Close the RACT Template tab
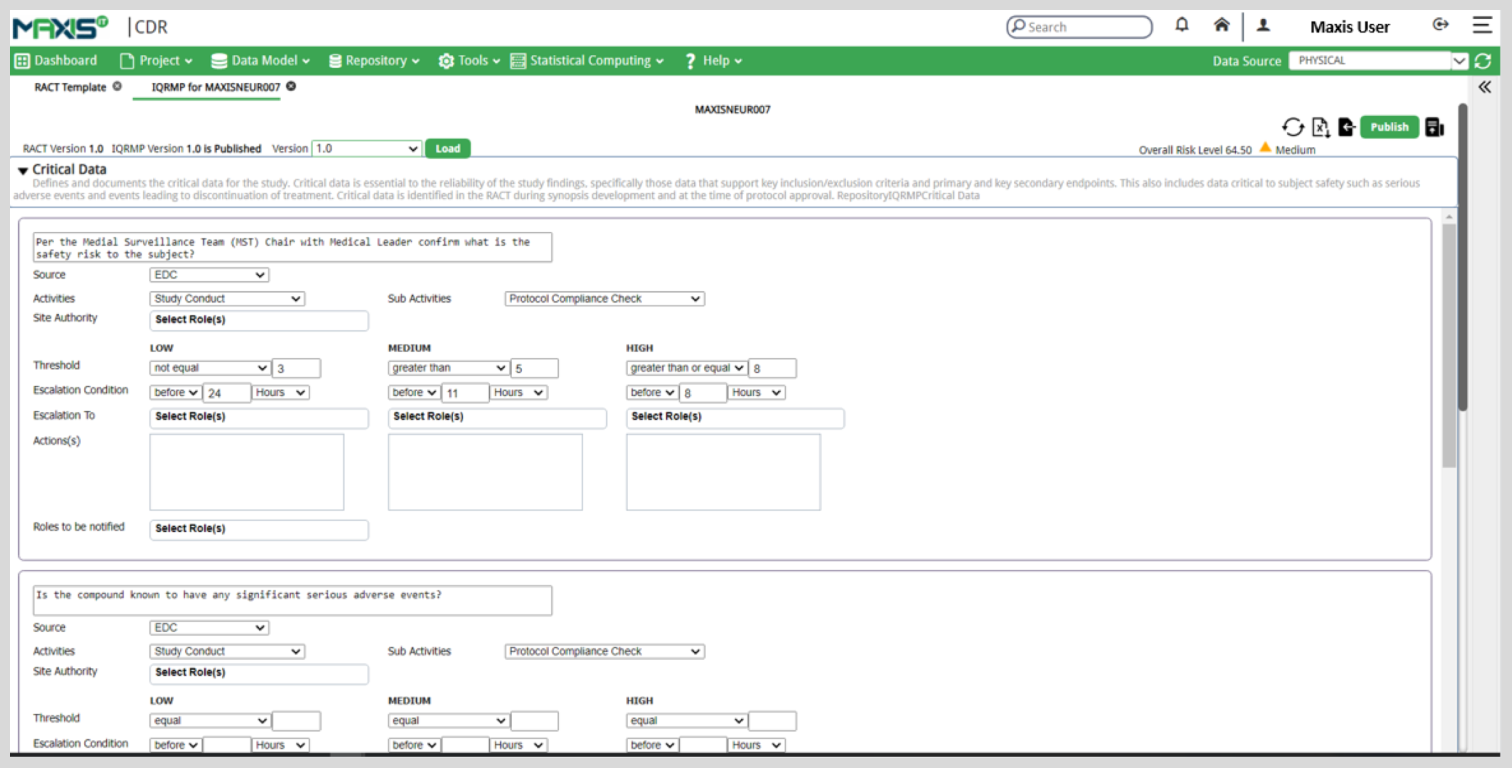Screen dimensions: 1512x768 (117, 87)
